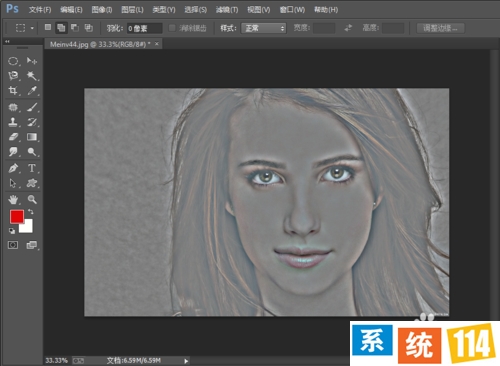Open the 图像(I) menu
The image size is (500, 366).
[x=102, y=10]
